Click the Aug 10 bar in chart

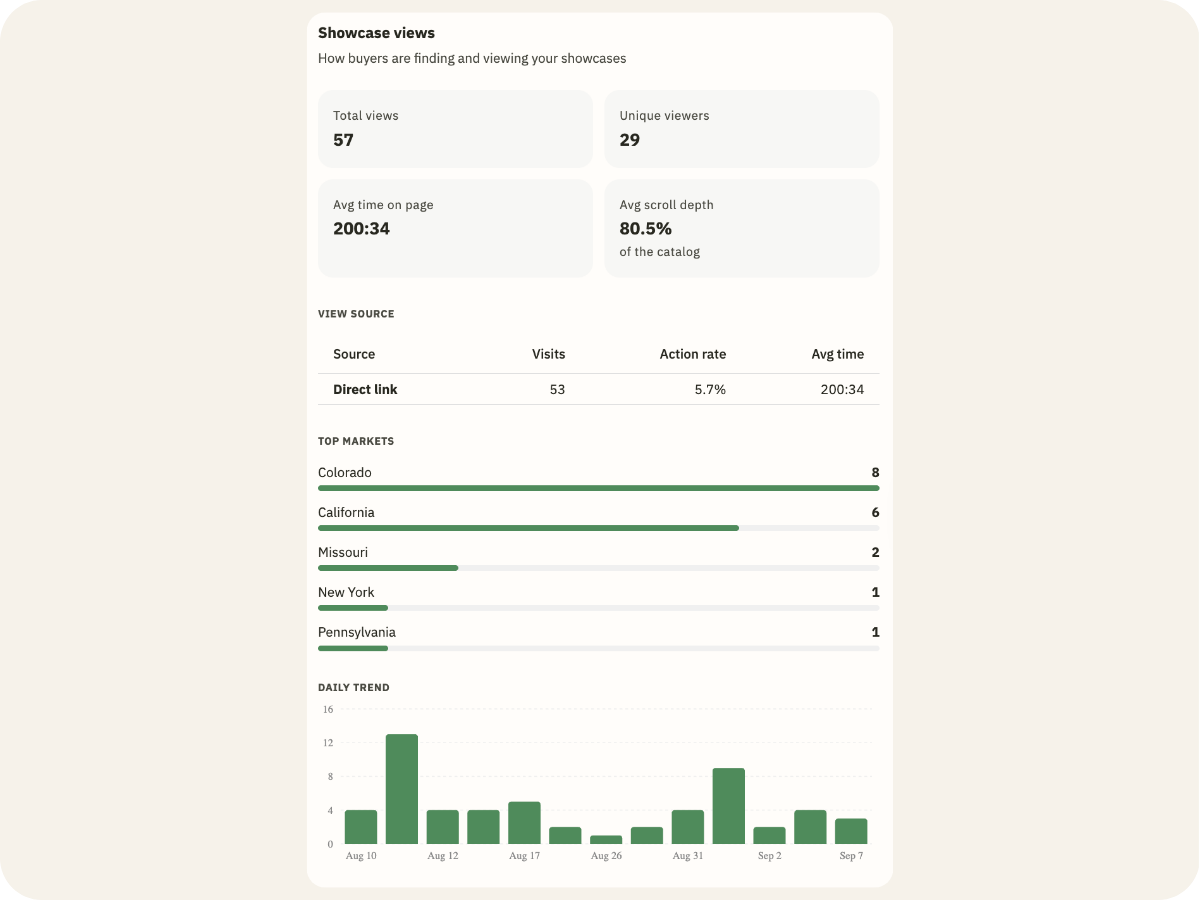(361, 827)
